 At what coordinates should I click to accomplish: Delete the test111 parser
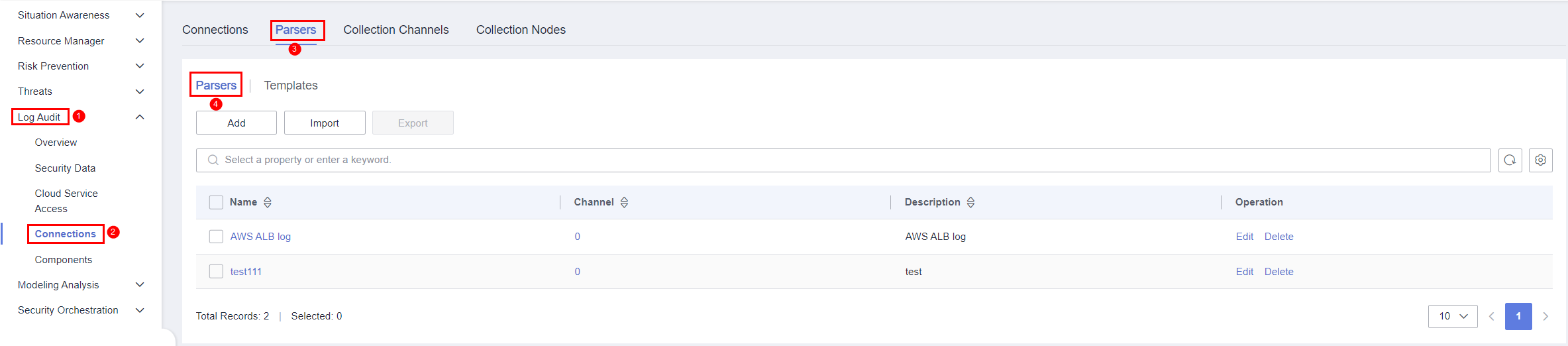(x=1279, y=272)
